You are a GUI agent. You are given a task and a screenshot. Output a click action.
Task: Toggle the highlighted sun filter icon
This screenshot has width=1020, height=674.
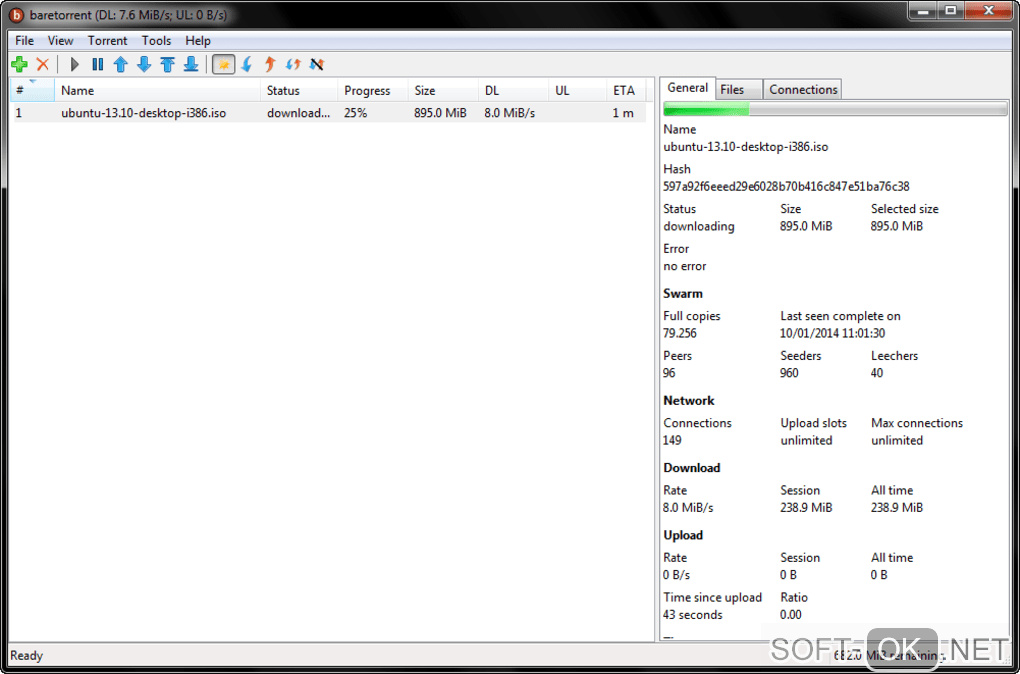[x=224, y=64]
